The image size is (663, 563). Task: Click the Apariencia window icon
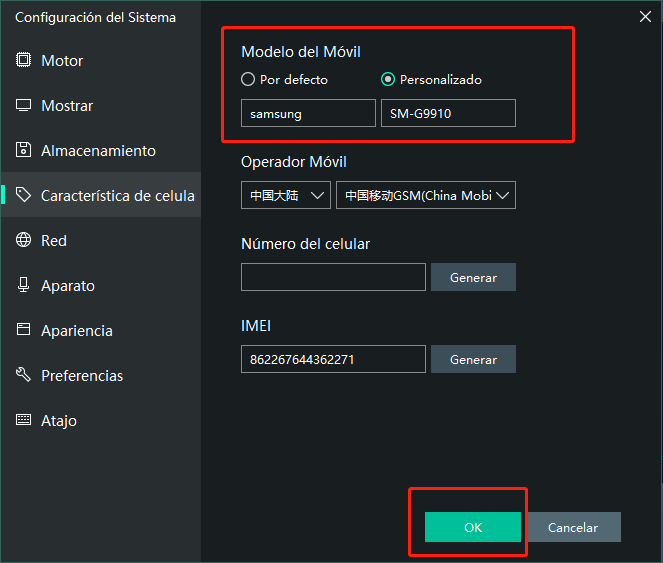click(x=23, y=329)
